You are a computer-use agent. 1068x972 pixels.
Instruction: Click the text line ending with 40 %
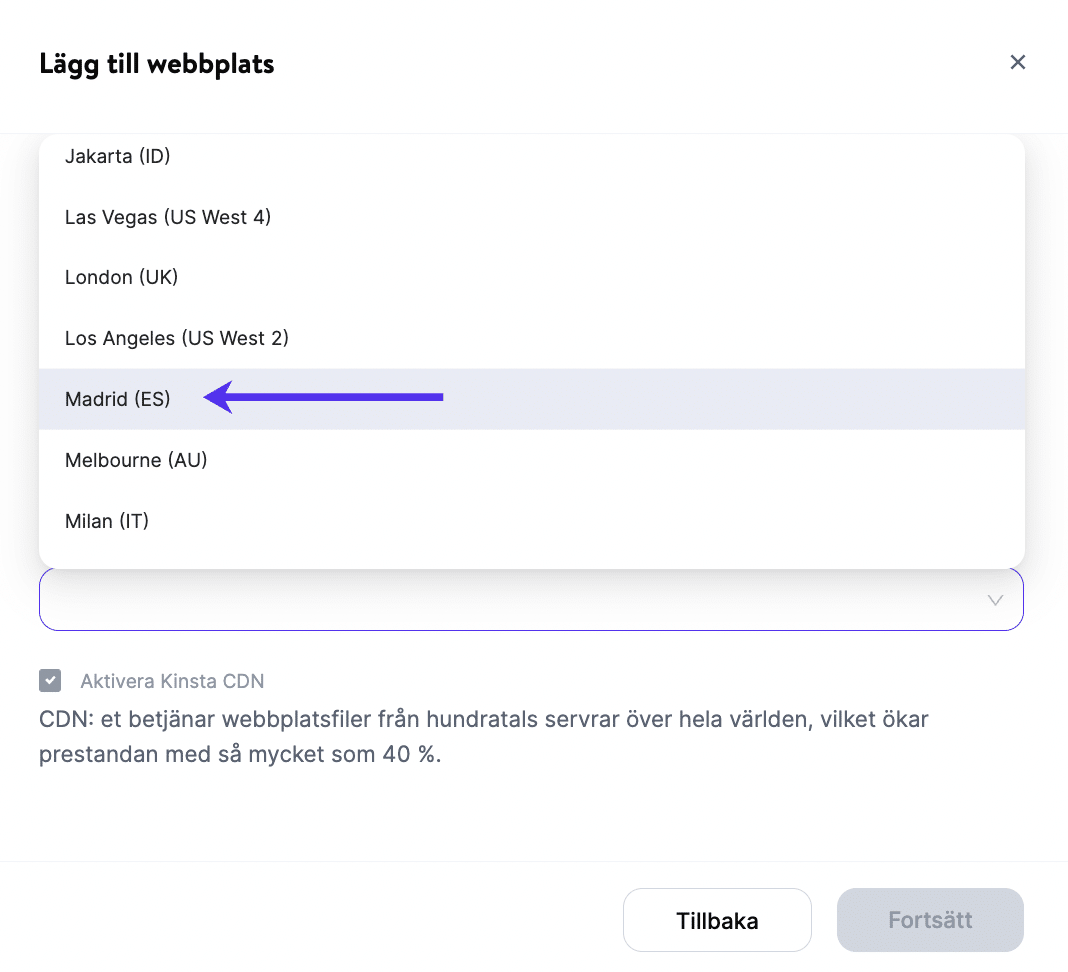(240, 754)
